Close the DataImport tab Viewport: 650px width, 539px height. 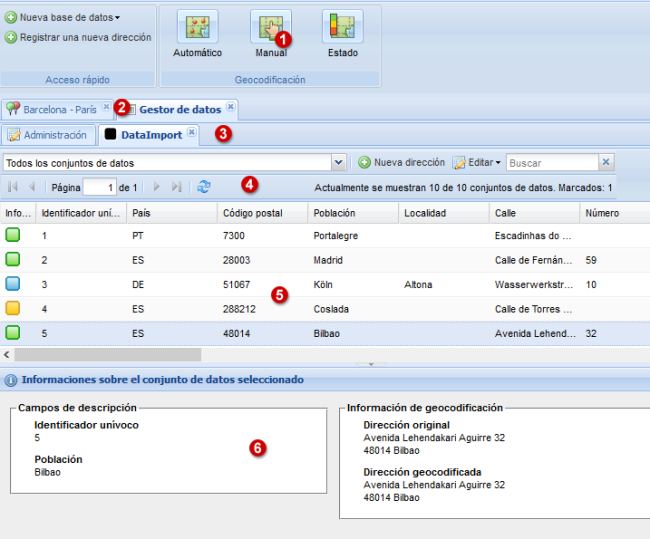[191, 132]
